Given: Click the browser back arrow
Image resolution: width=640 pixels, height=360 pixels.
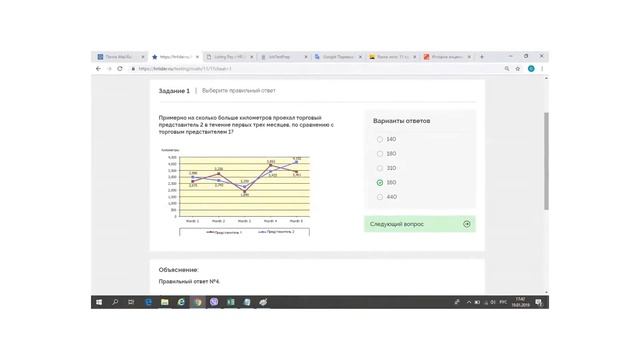Looking at the screenshot, I should pos(98,69).
